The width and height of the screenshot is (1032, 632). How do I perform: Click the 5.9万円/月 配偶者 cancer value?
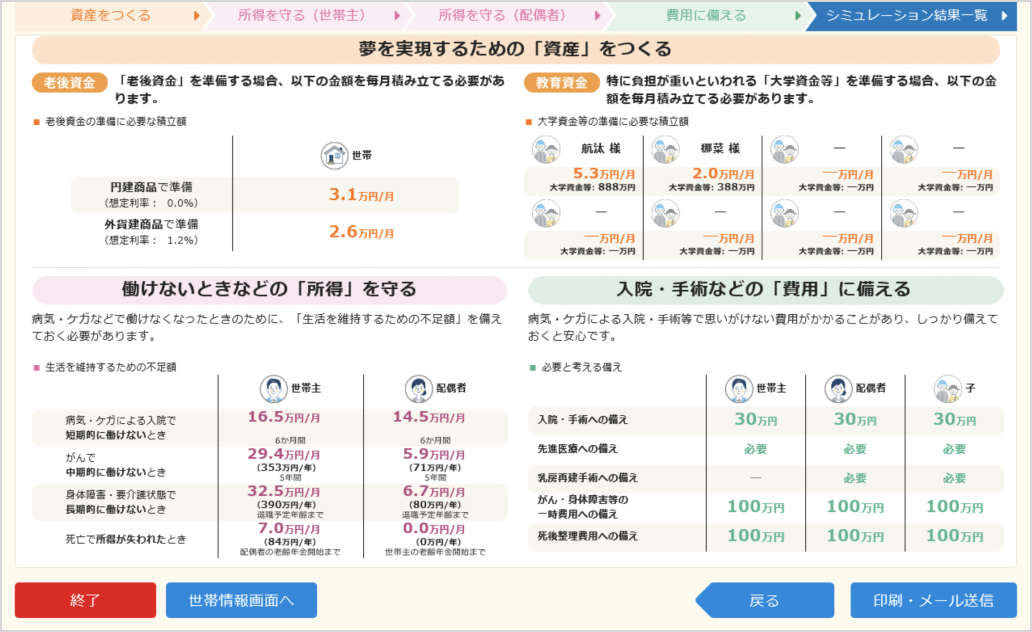(434, 454)
